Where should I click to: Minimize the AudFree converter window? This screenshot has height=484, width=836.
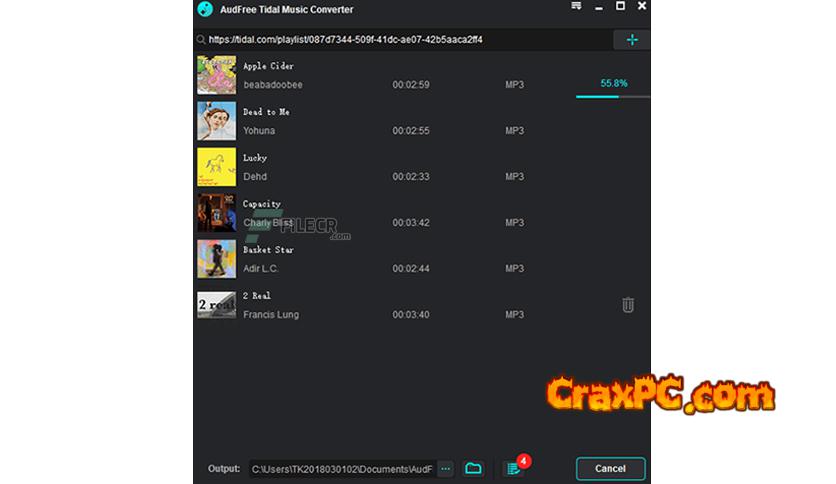click(599, 7)
